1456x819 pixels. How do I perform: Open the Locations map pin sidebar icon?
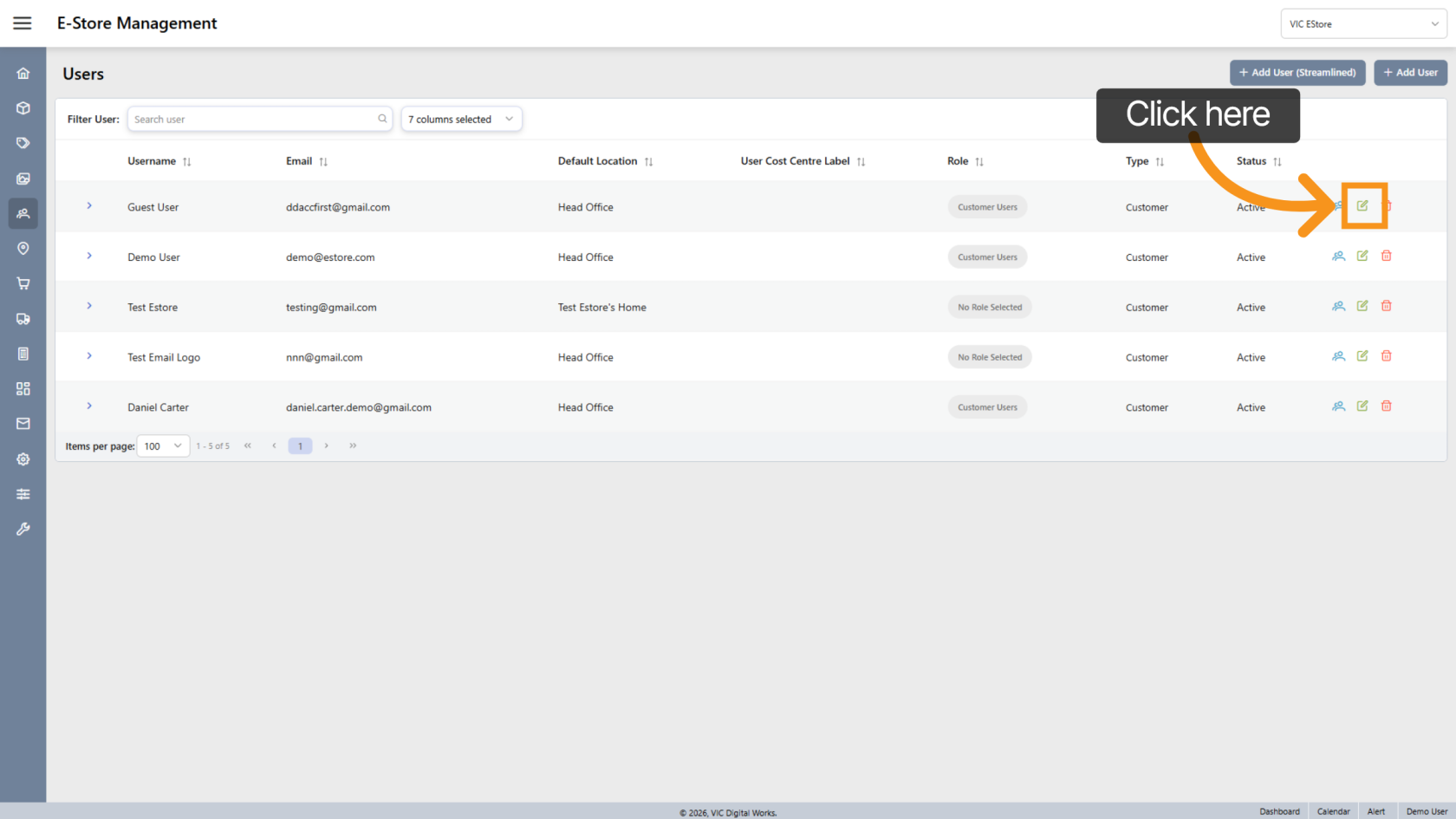click(x=23, y=249)
